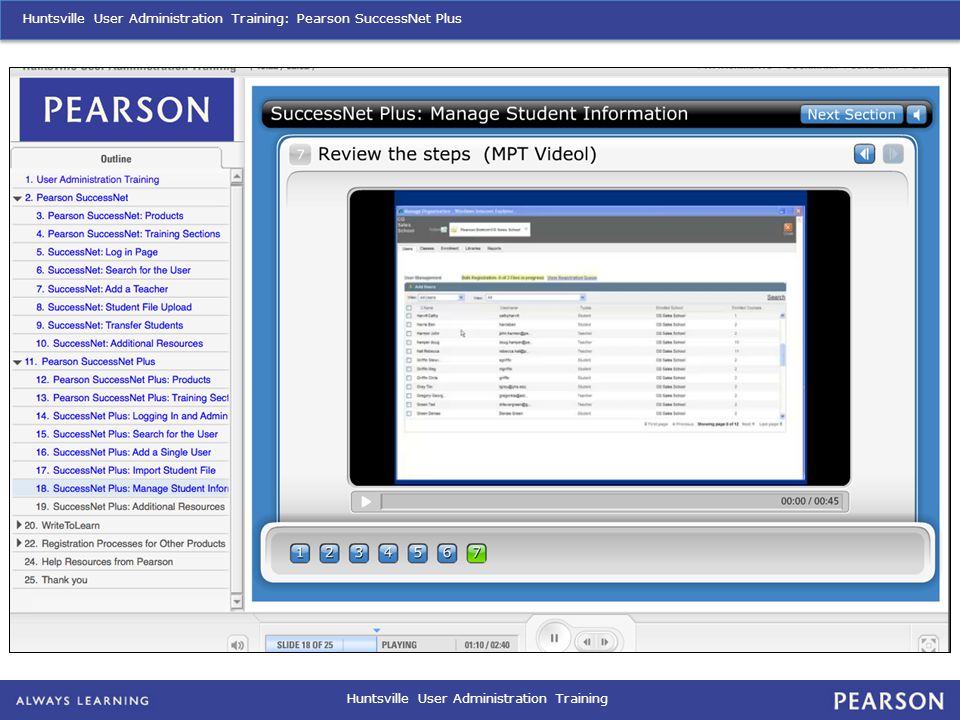
Task: Toggle full screen icon at bottom right
Action: pos(928,644)
